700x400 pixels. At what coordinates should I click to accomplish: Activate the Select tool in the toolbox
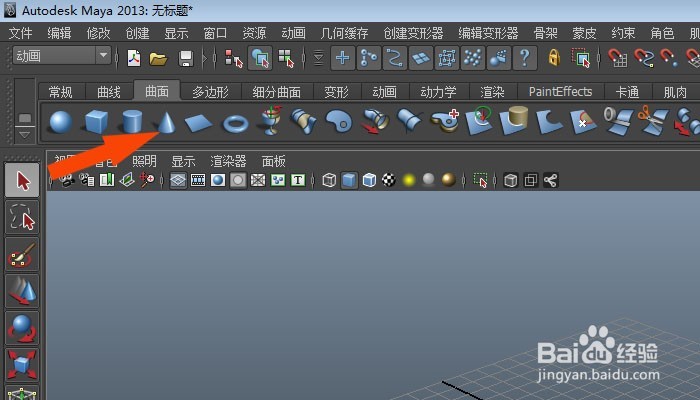click(x=22, y=180)
